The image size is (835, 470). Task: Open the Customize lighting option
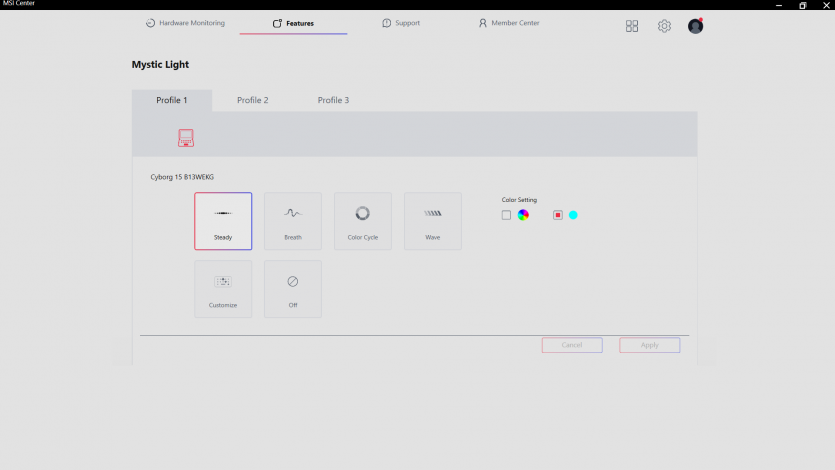click(223, 289)
